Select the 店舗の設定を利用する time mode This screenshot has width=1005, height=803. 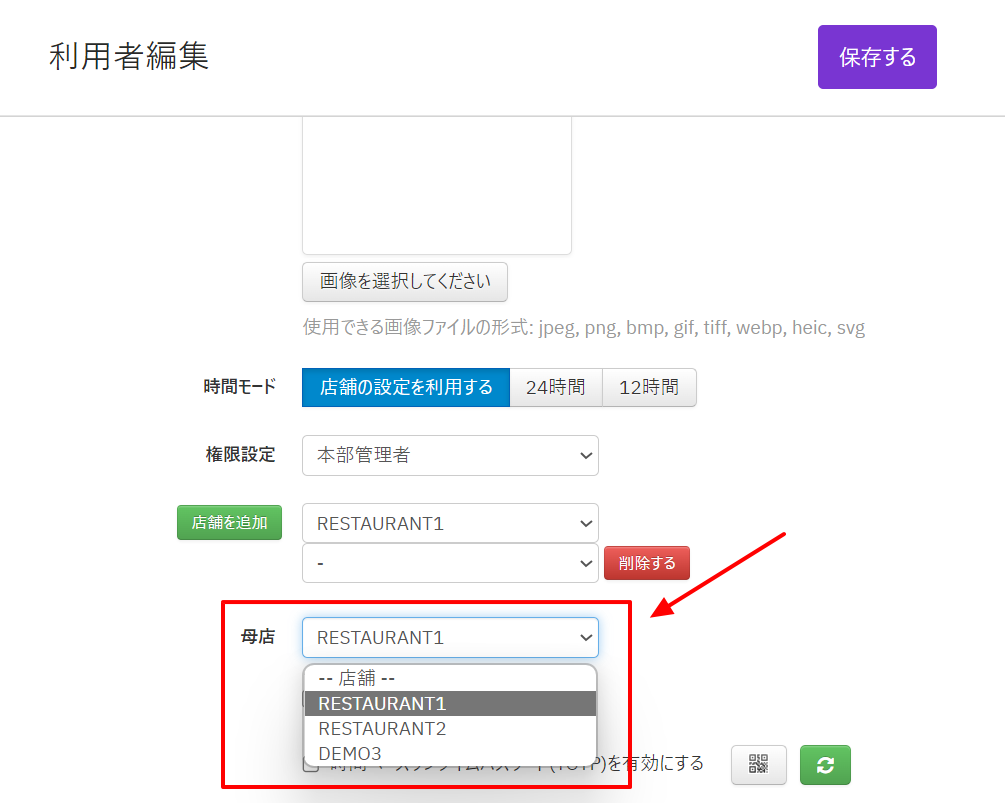click(x=406, y=388)
